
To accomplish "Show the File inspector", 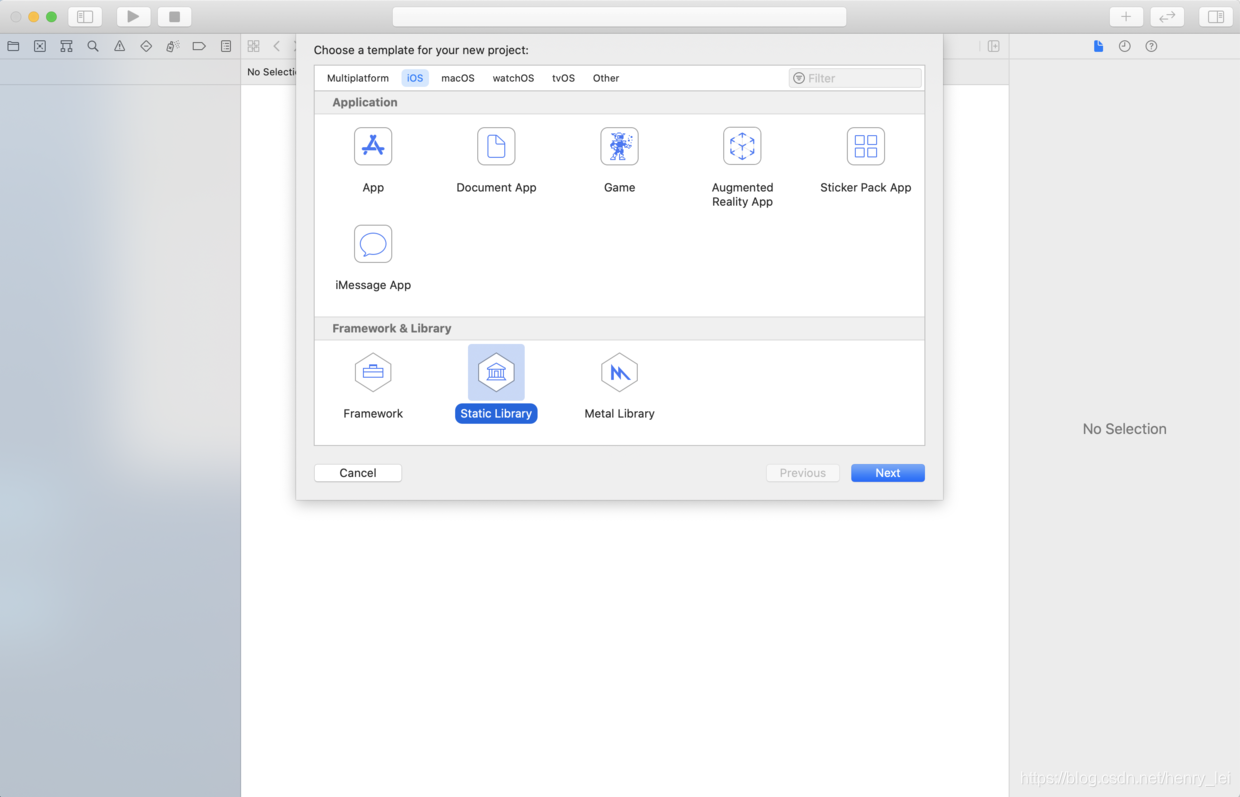I will [x=1098, y=46].
